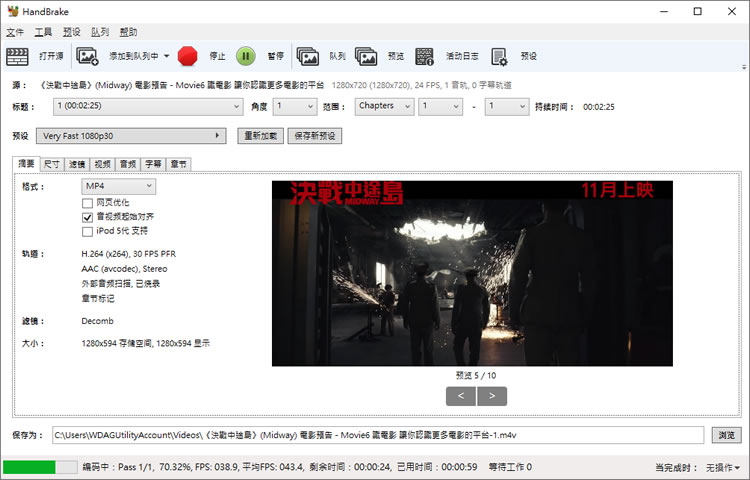Open the MP4 format dropdown
The image size is (750, 480).
pos(119,186)
